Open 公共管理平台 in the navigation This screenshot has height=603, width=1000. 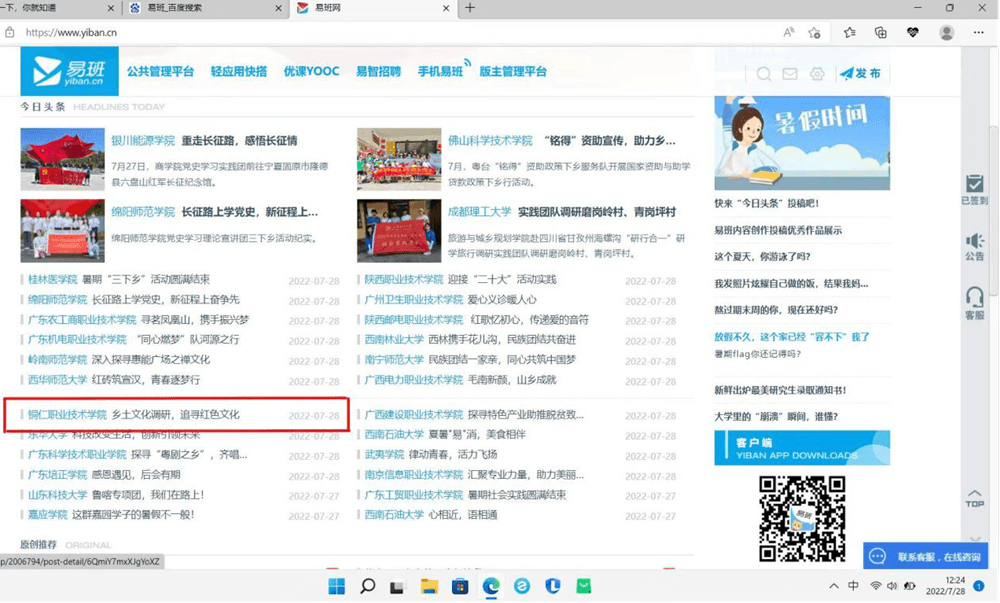click(x=160, y=71)
